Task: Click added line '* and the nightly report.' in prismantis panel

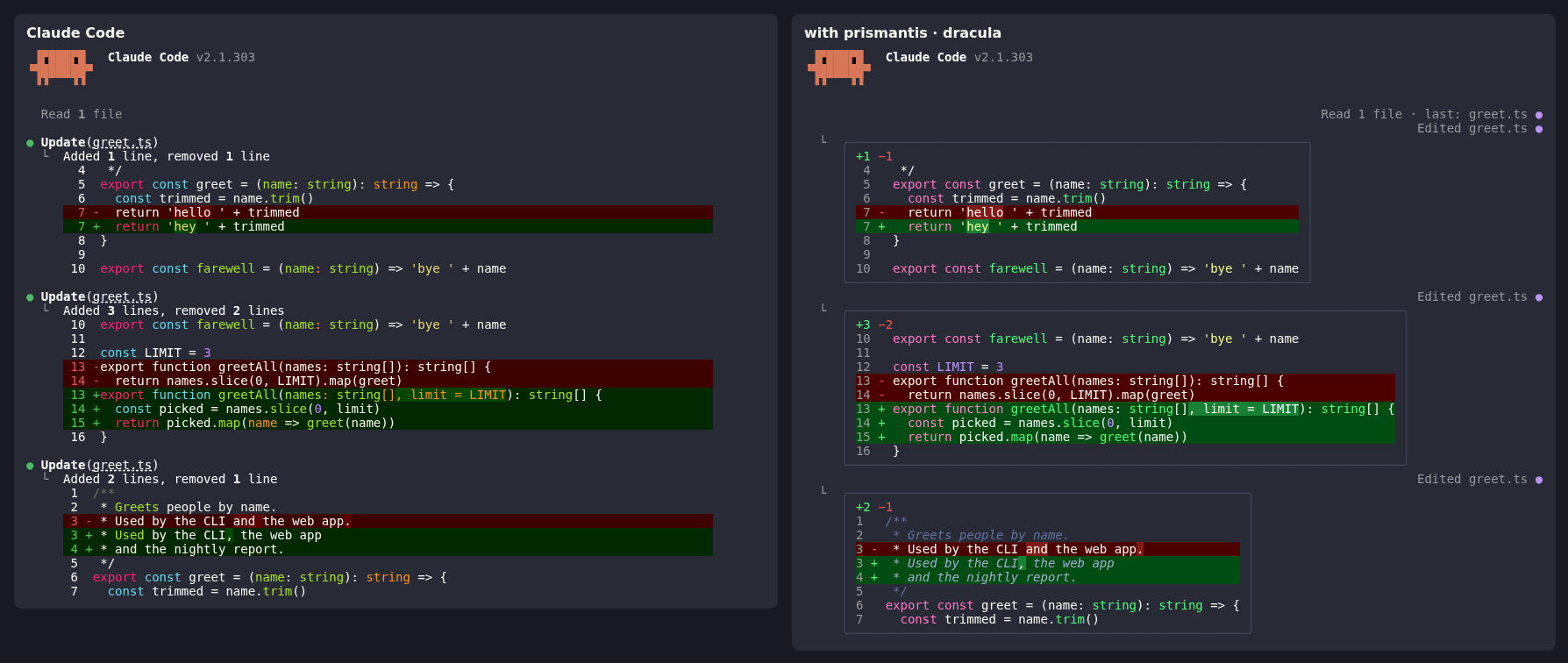Action: click(x=1048, y=577)
